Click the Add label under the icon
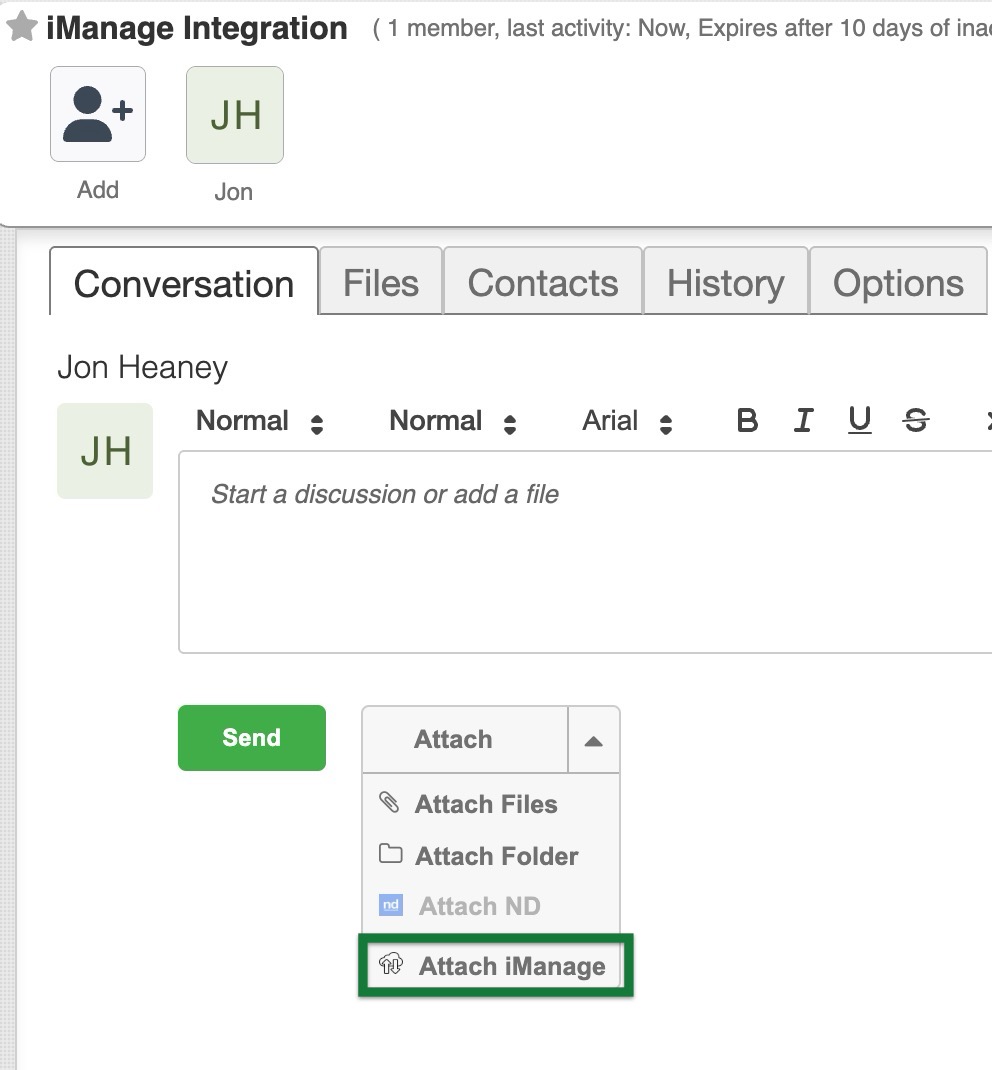Image resolution: width=992 pixels, height=1070 pixels. tap(98, 190)
